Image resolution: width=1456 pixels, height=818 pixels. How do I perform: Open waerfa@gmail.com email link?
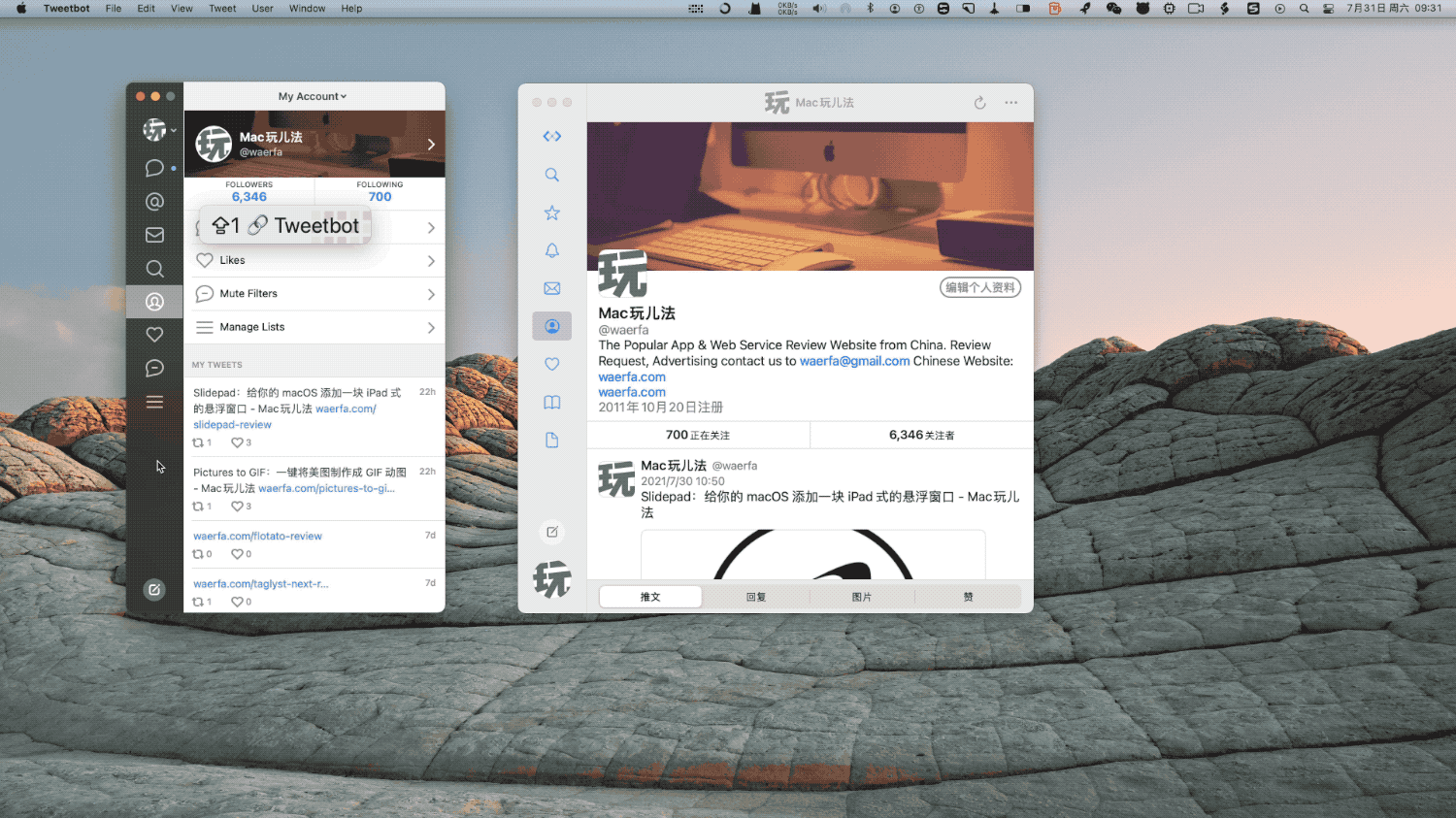854,361
